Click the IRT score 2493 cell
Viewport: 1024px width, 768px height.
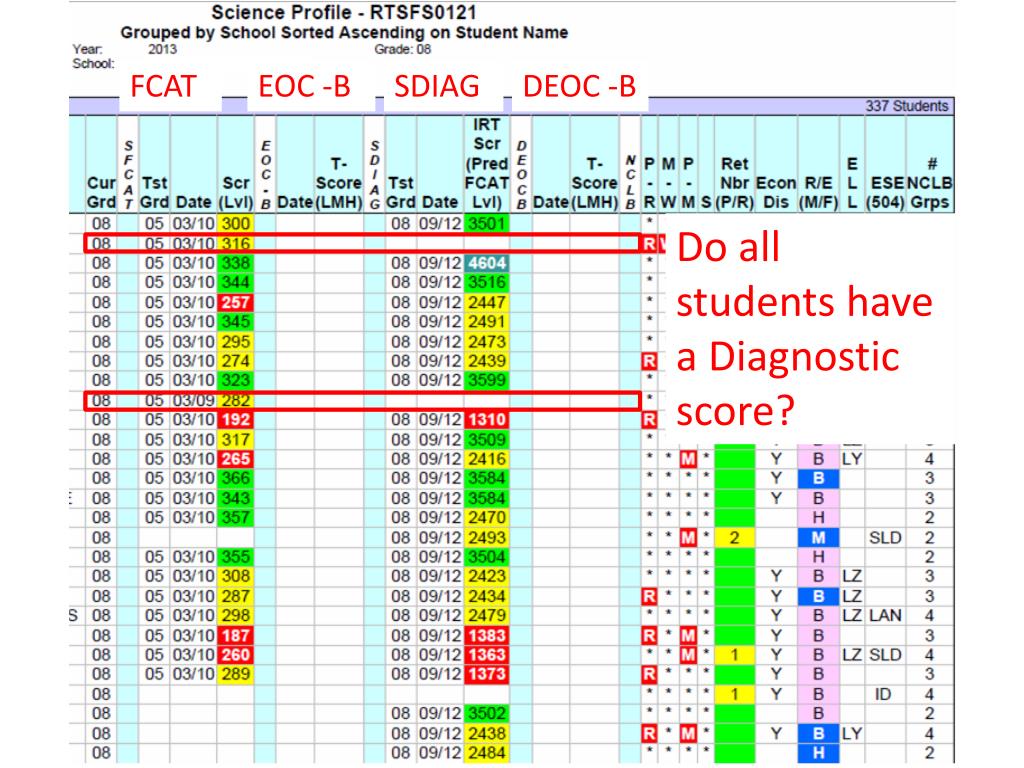487,537
